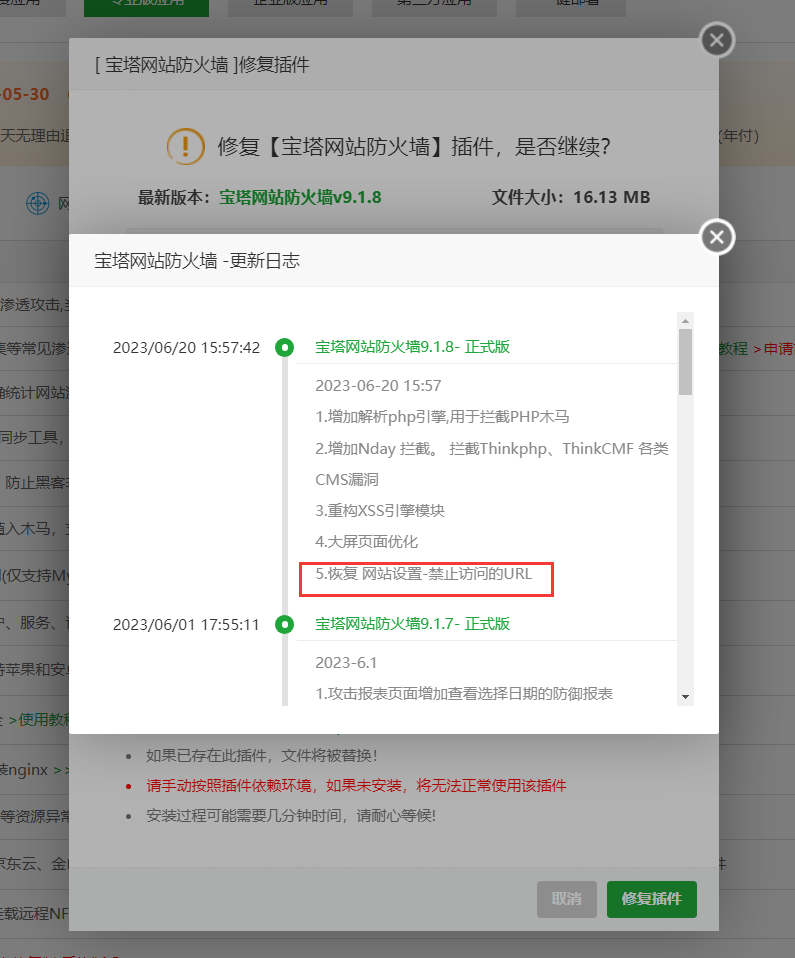Select line 4.大屏页面优化
The height and width of the screenshot is (958, 795).
point(367,542)
